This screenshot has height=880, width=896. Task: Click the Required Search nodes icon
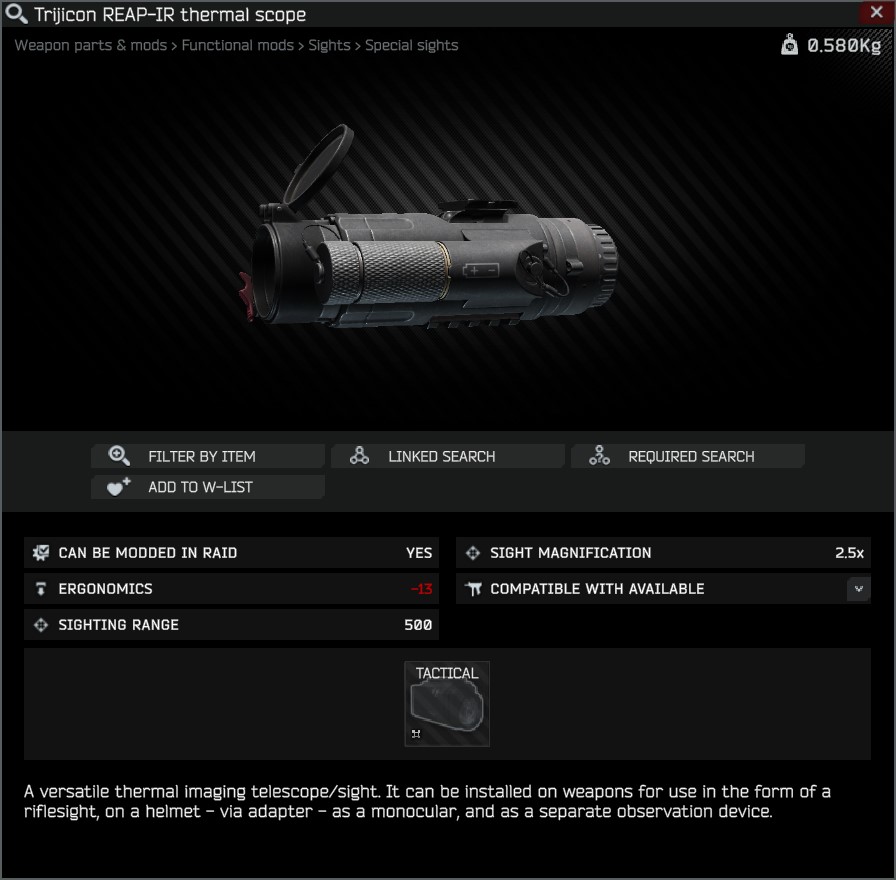[x=599, y=455]
